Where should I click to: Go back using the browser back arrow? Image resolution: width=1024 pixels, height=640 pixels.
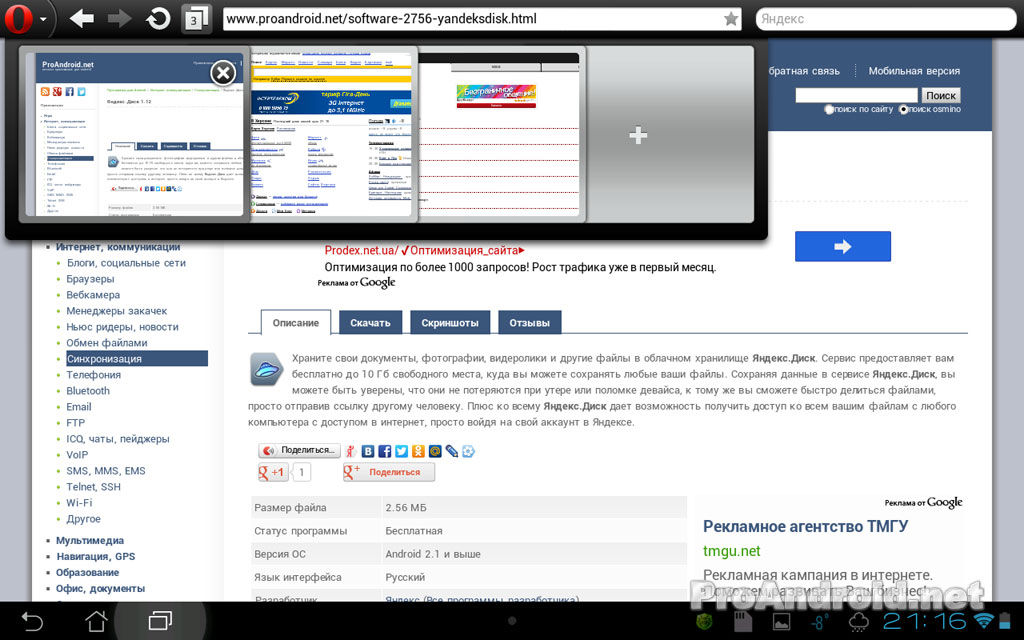coord(82,18)
